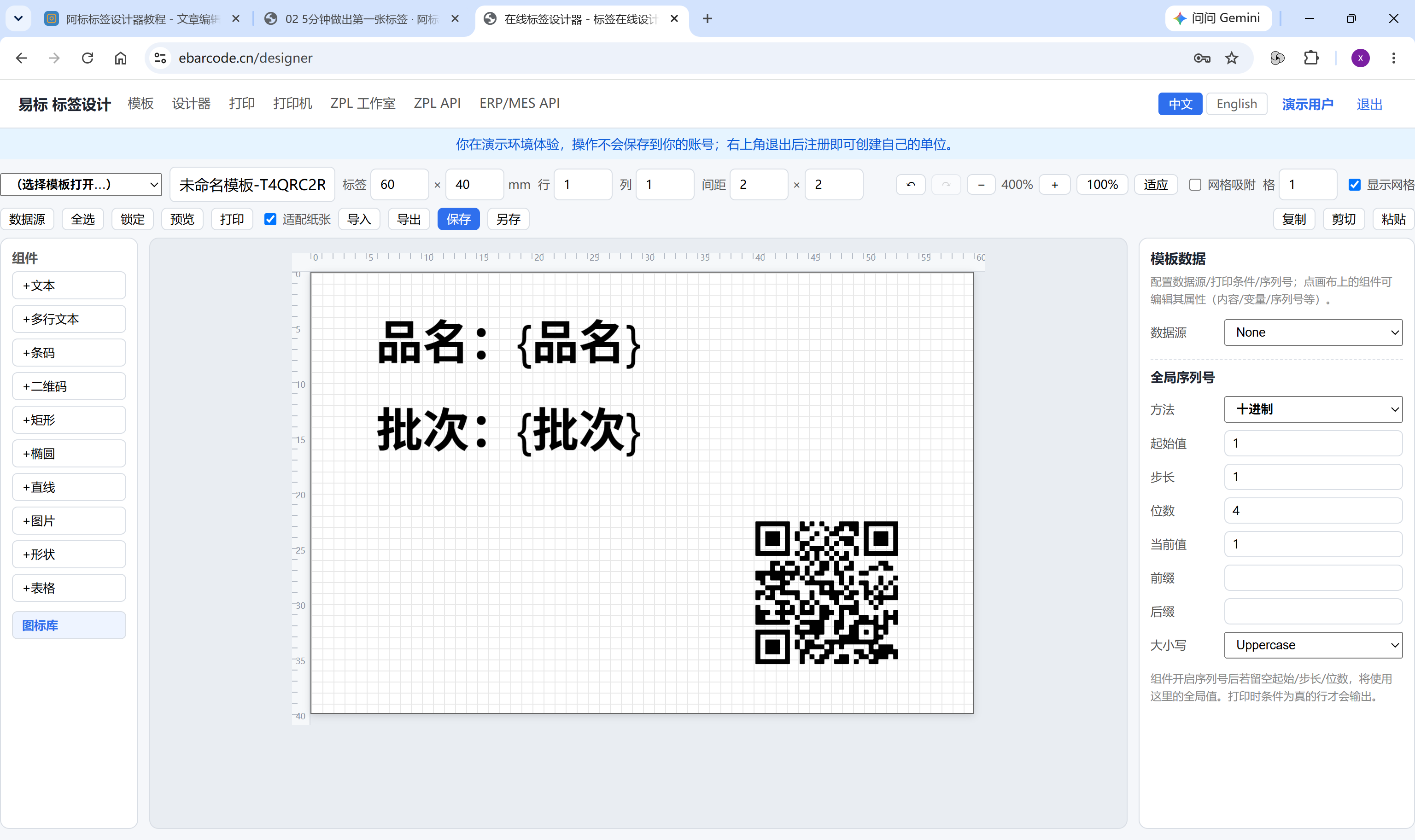Image resolution: width=1415 pixels, height=840 pixels.
Task: Click the 演示用户 link
Action: click(1308, 104)
